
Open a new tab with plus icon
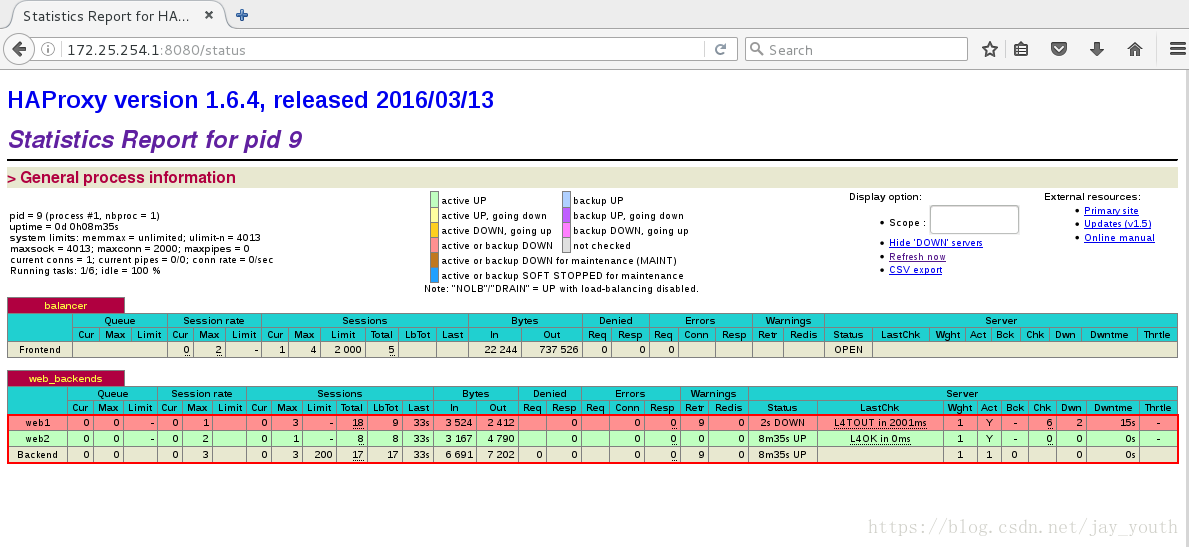coord(242,15)
